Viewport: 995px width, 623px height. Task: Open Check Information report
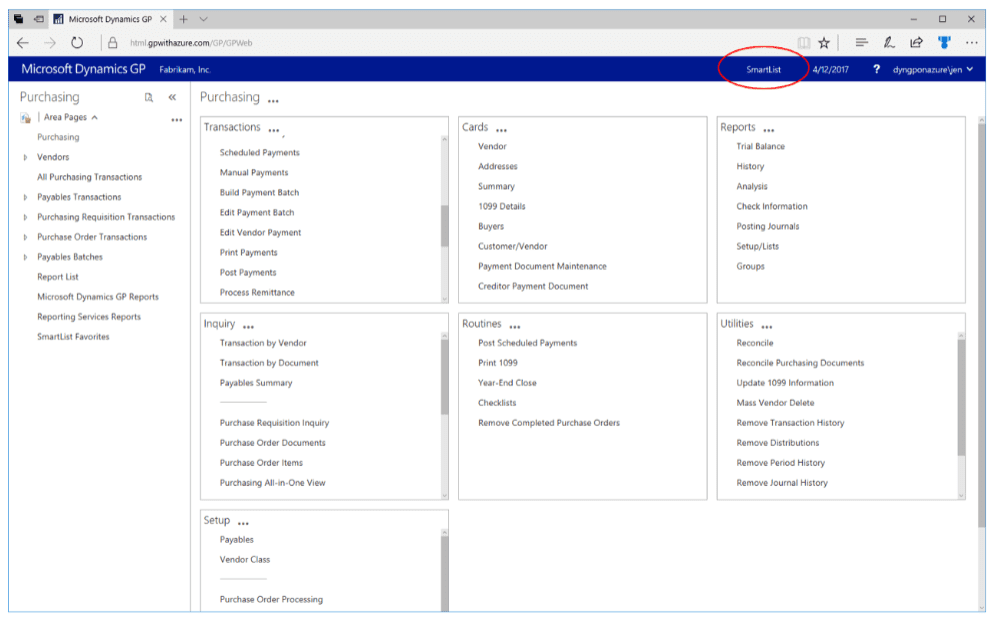click(772, 206)
